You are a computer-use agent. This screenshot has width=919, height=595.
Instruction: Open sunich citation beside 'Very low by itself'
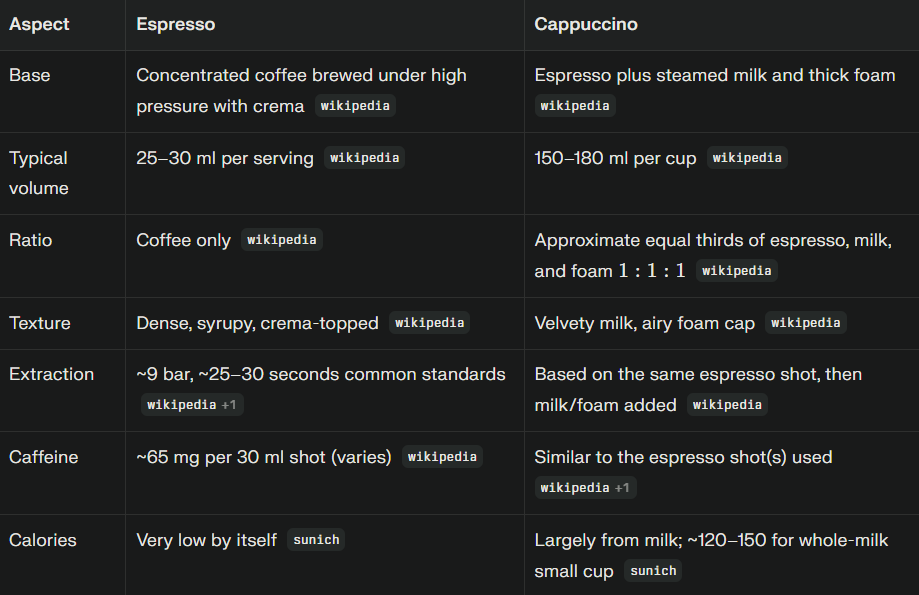[316, 540]
